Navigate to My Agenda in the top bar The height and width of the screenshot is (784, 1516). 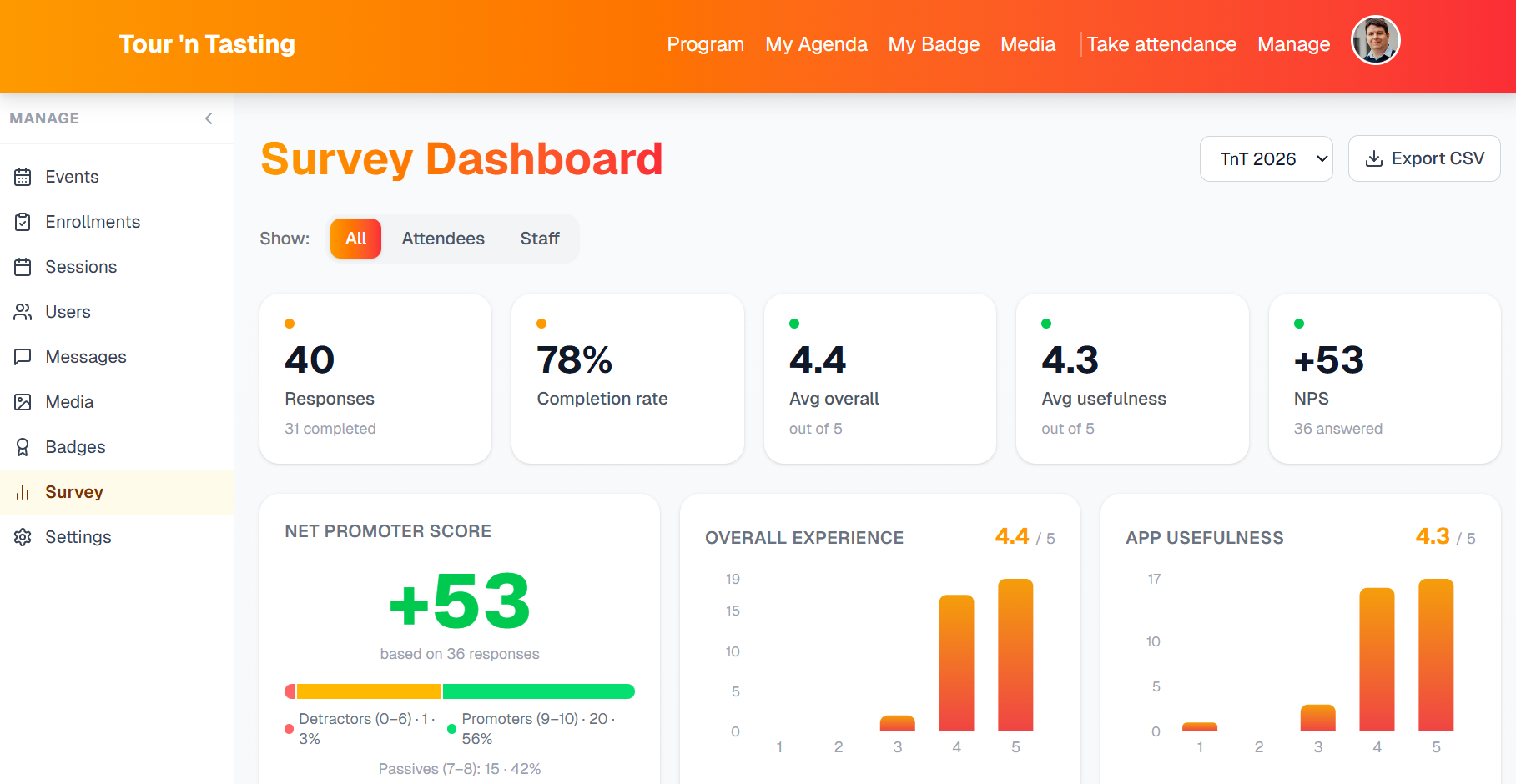tap(815, 44)
